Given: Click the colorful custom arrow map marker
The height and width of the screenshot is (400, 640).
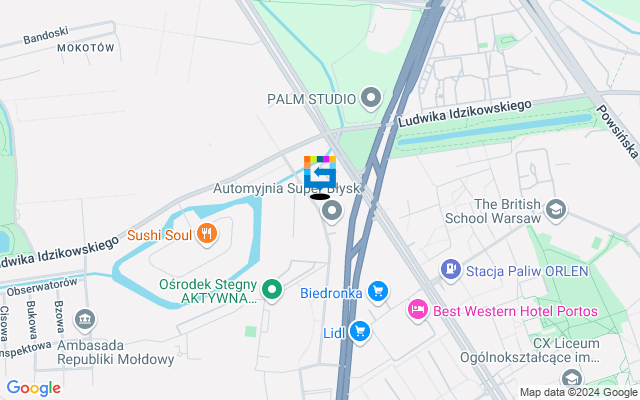Looking at the screenshot, I should (320, 172).
